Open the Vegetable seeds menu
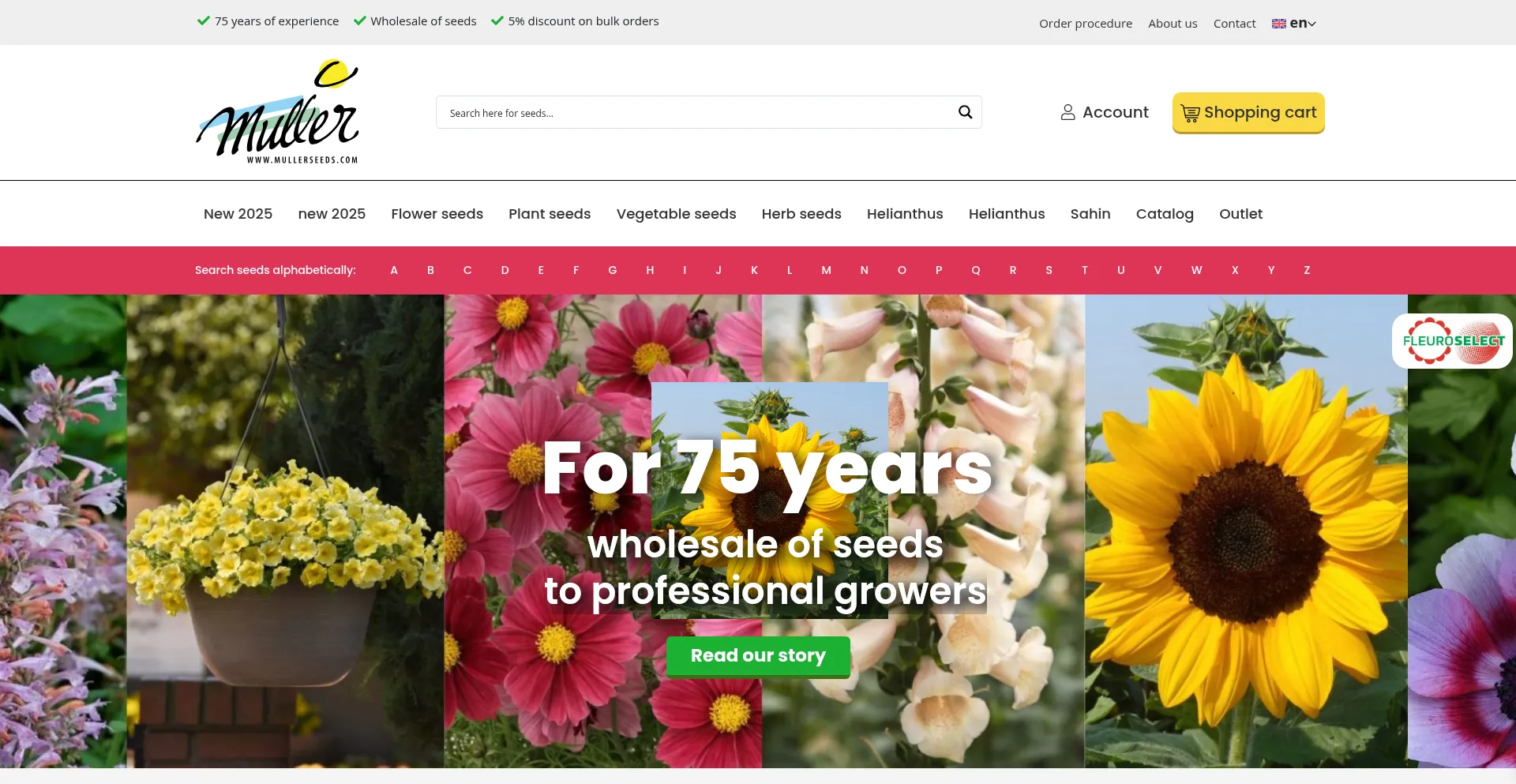Viewport: 1516px width, 784px height. pyautogui.click(x=676, y=214)
